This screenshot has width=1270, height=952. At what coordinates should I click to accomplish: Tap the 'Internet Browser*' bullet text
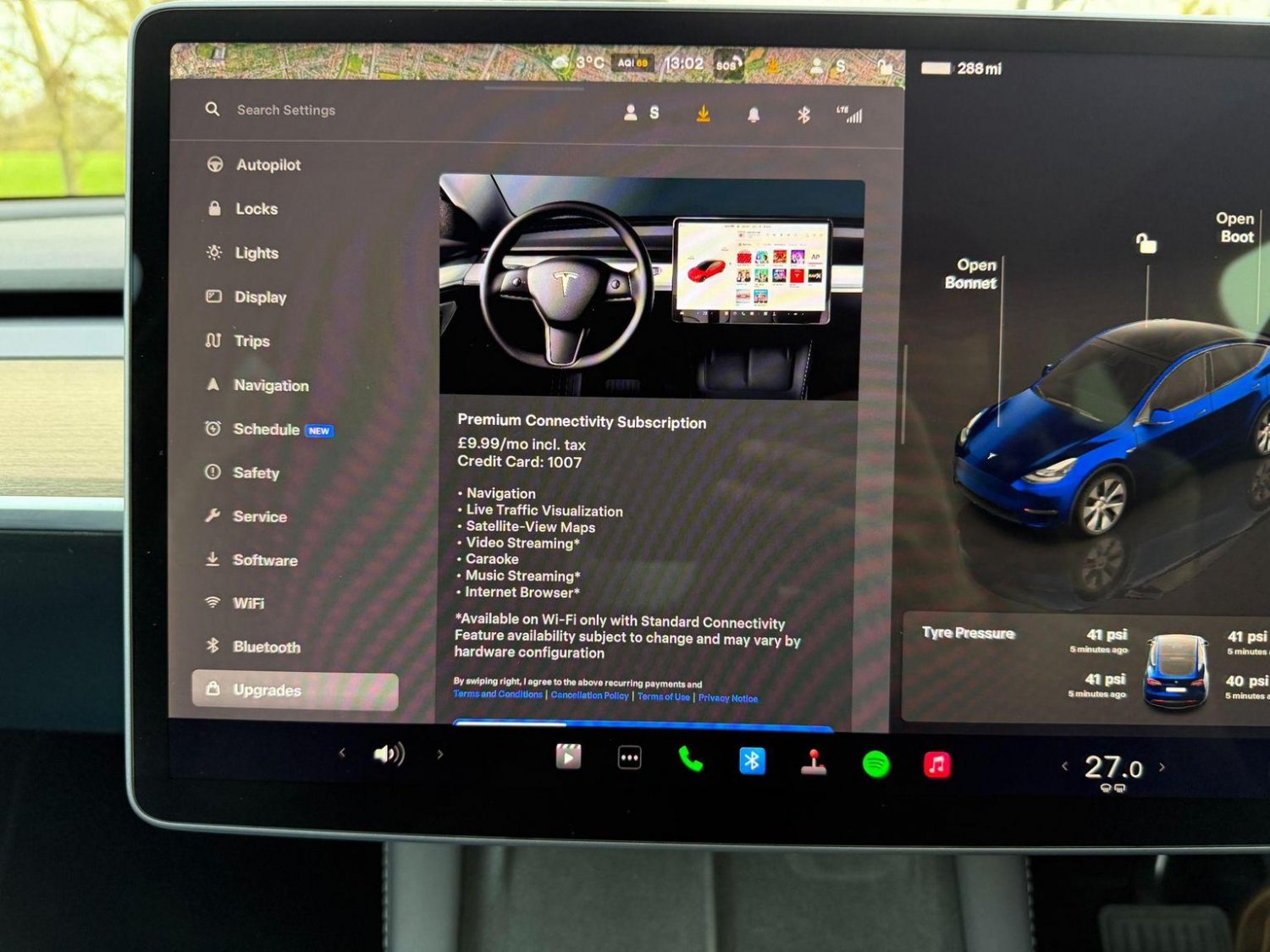tap(522, 592)
